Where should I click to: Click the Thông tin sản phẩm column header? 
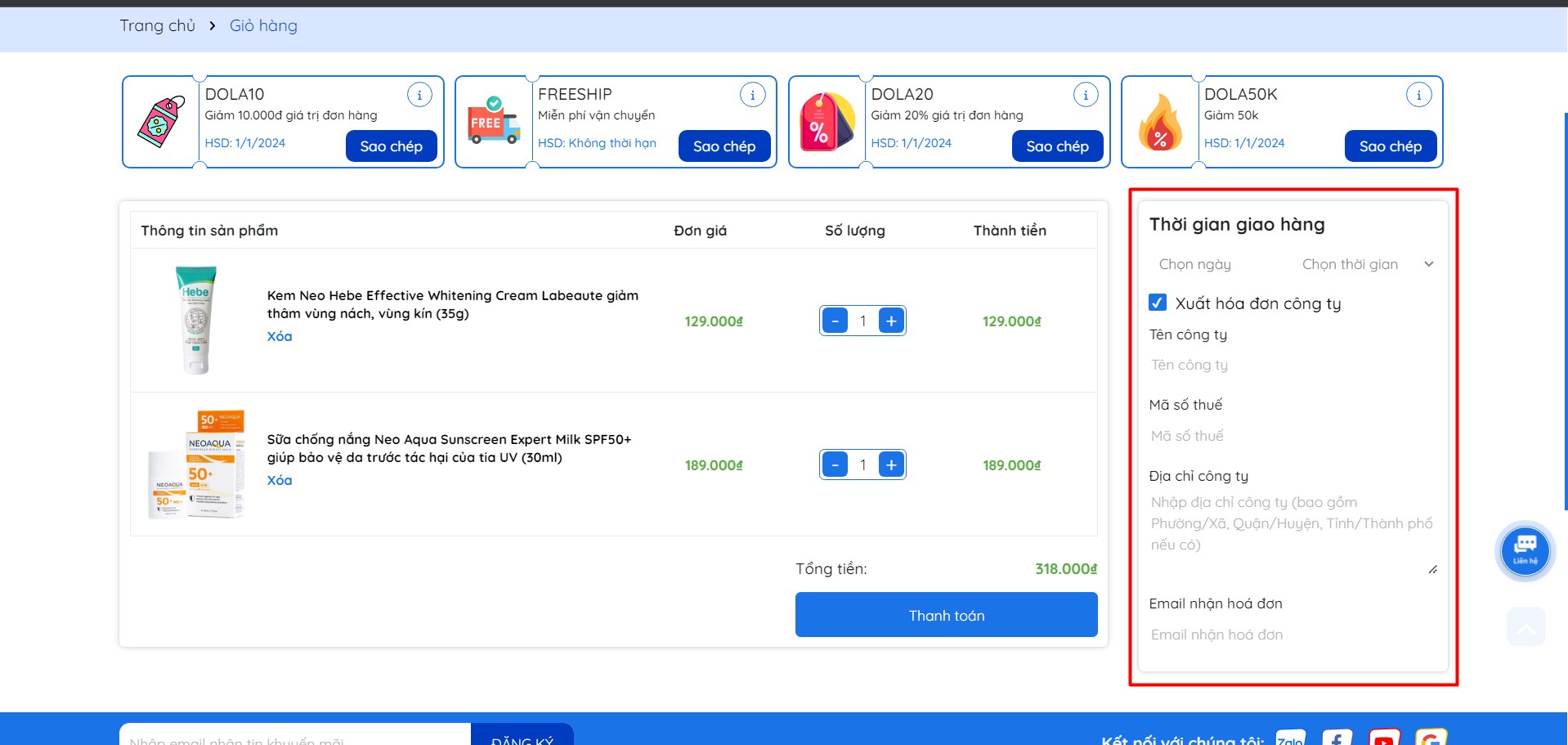[x=209, y=231]
